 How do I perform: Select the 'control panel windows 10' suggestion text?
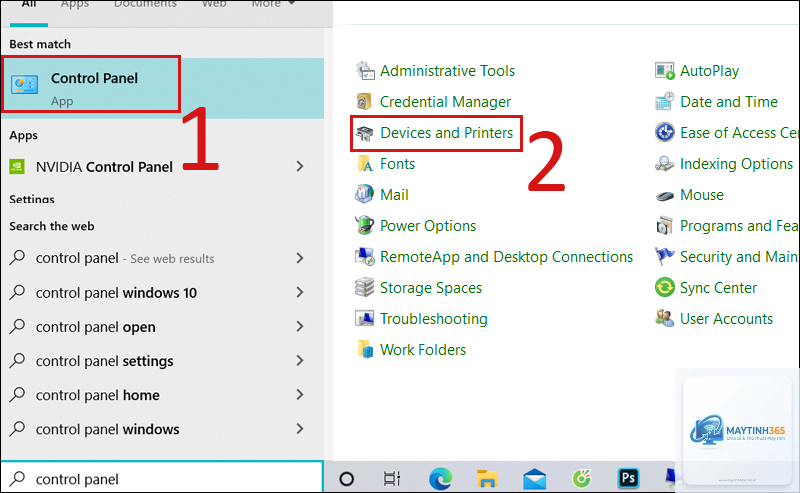tap(116, 293)
